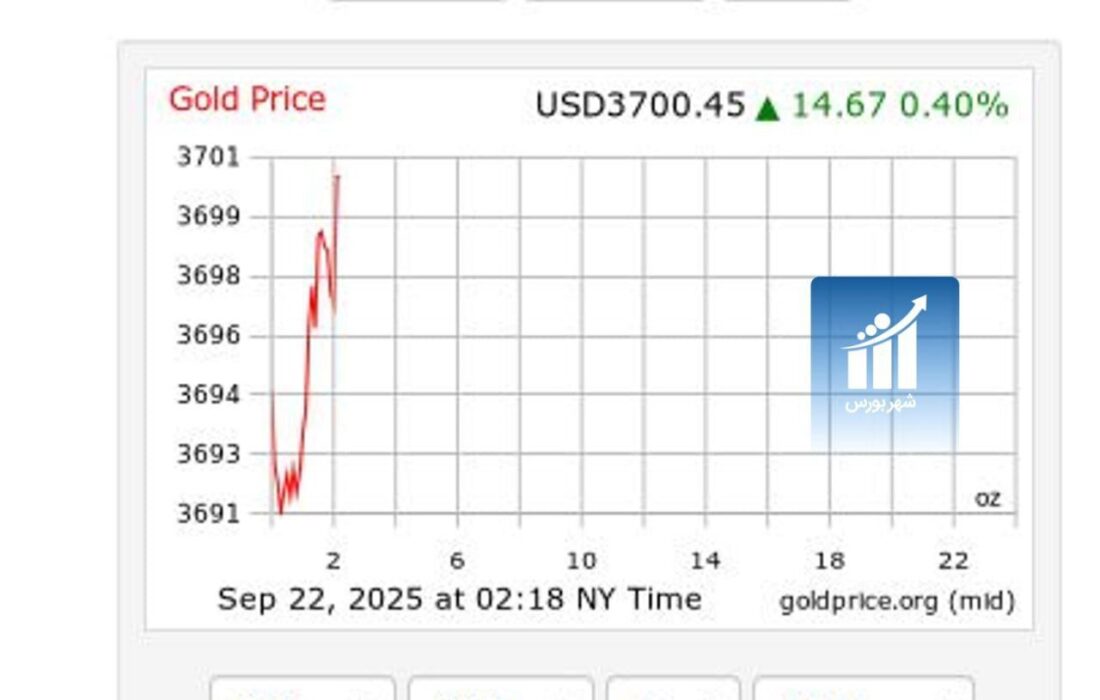Click the green up-arrow triangle icon
Screen dimensions: 1100x700
(x=767, y=107)
